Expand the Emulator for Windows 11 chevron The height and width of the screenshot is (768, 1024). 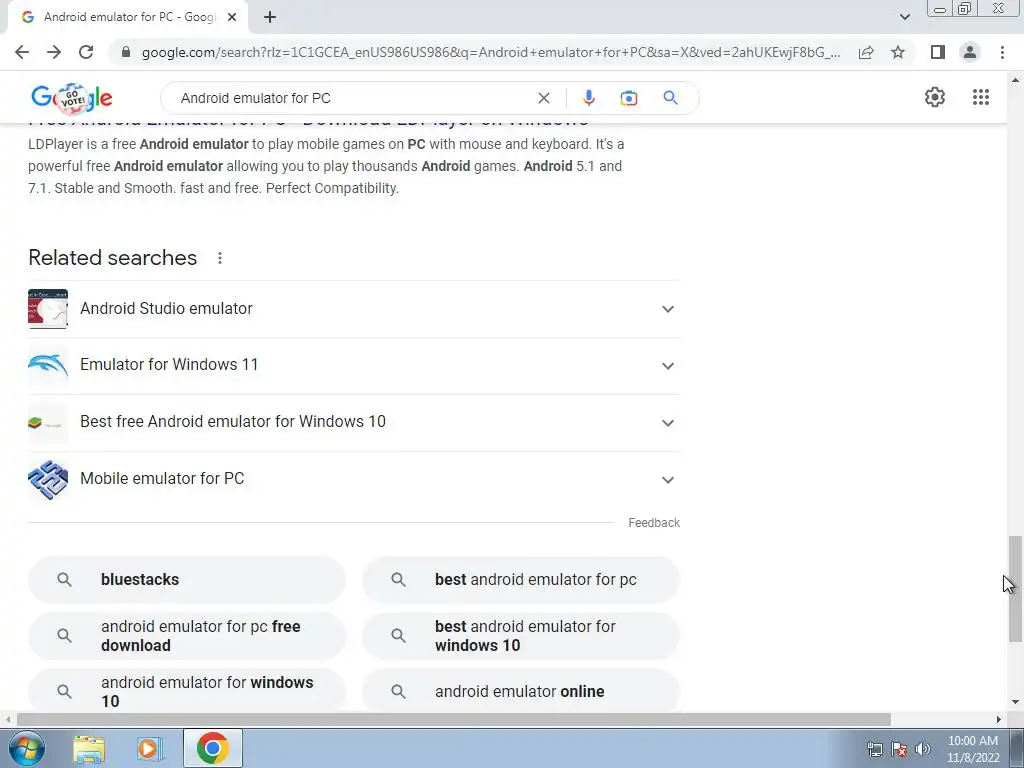pyautogui.click(x=667, y=366)
